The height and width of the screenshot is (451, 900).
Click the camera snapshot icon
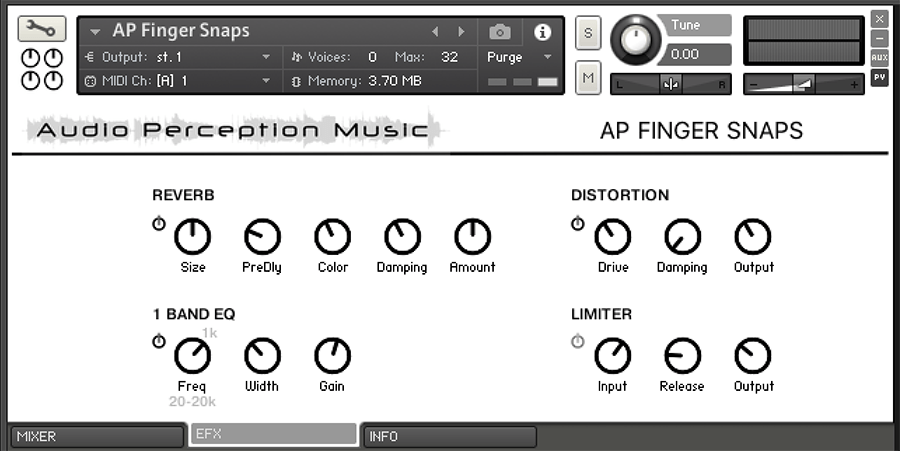[500, 32]
